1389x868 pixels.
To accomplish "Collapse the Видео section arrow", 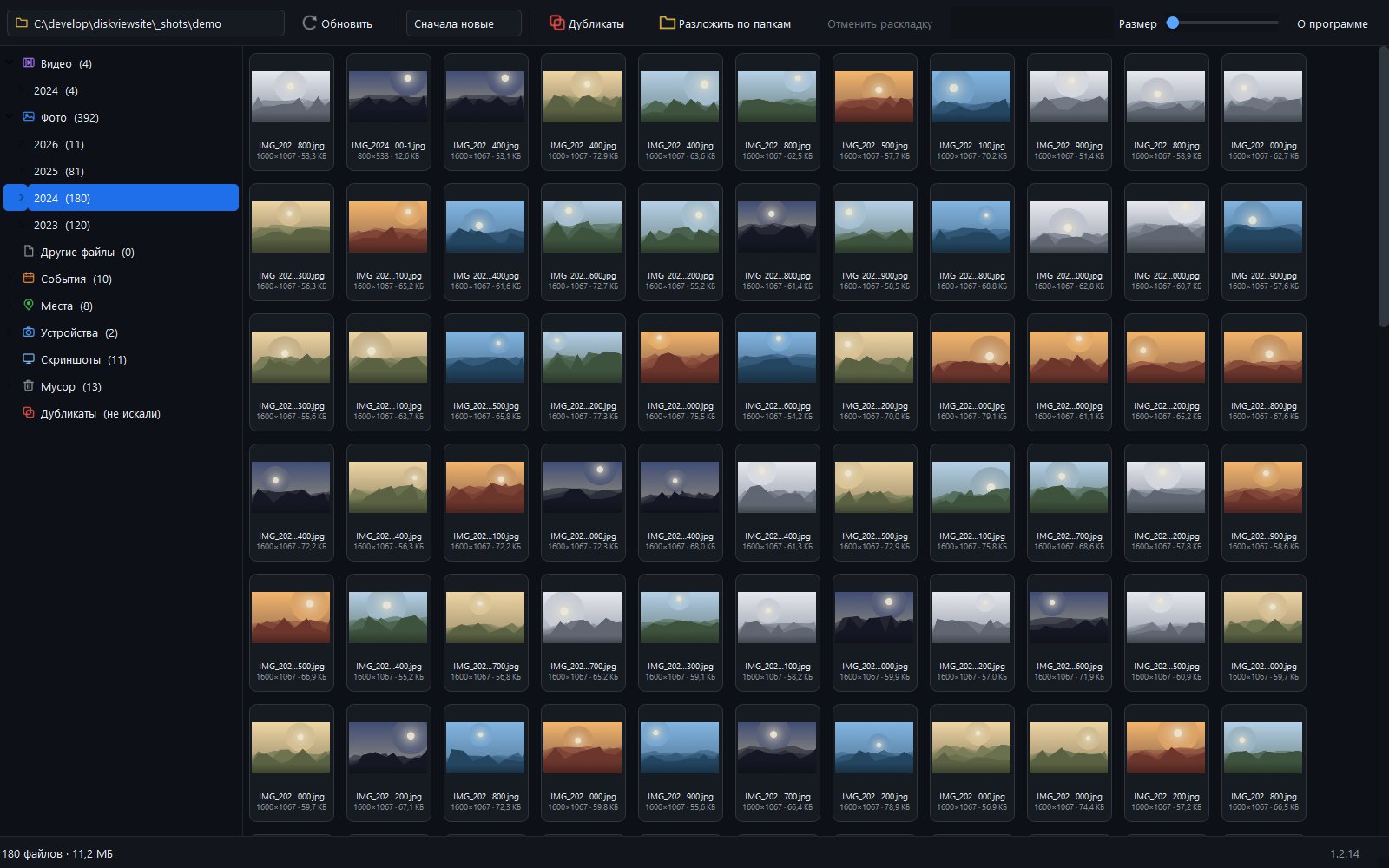I will click(10, 63).
